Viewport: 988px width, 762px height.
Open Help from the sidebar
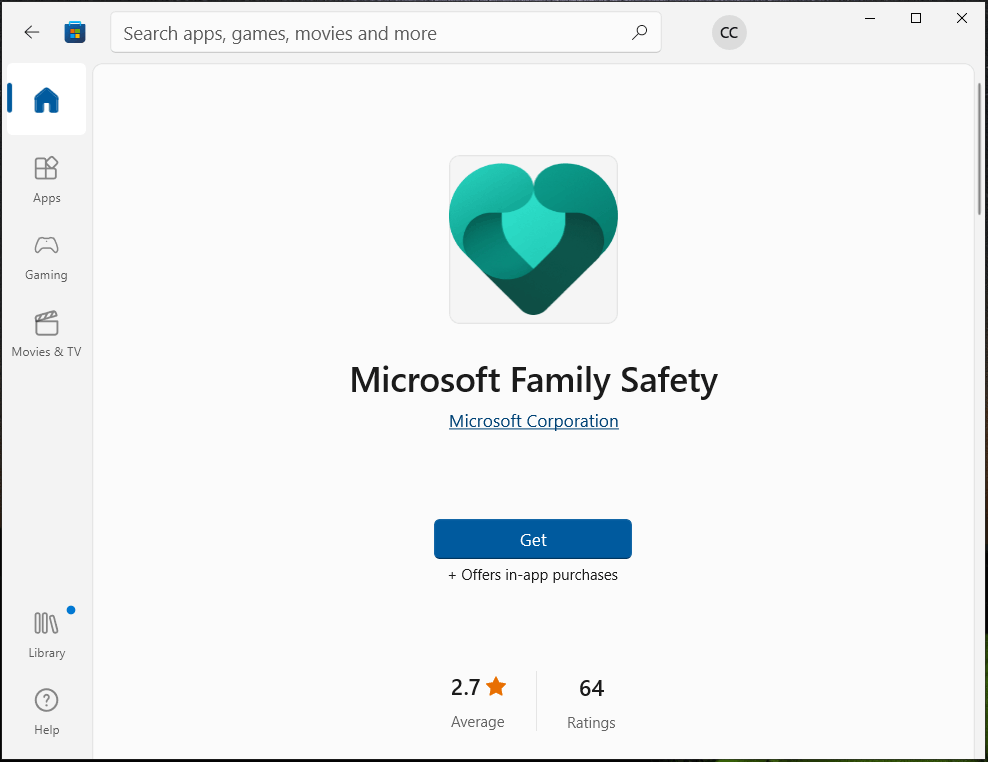point(47,713)
